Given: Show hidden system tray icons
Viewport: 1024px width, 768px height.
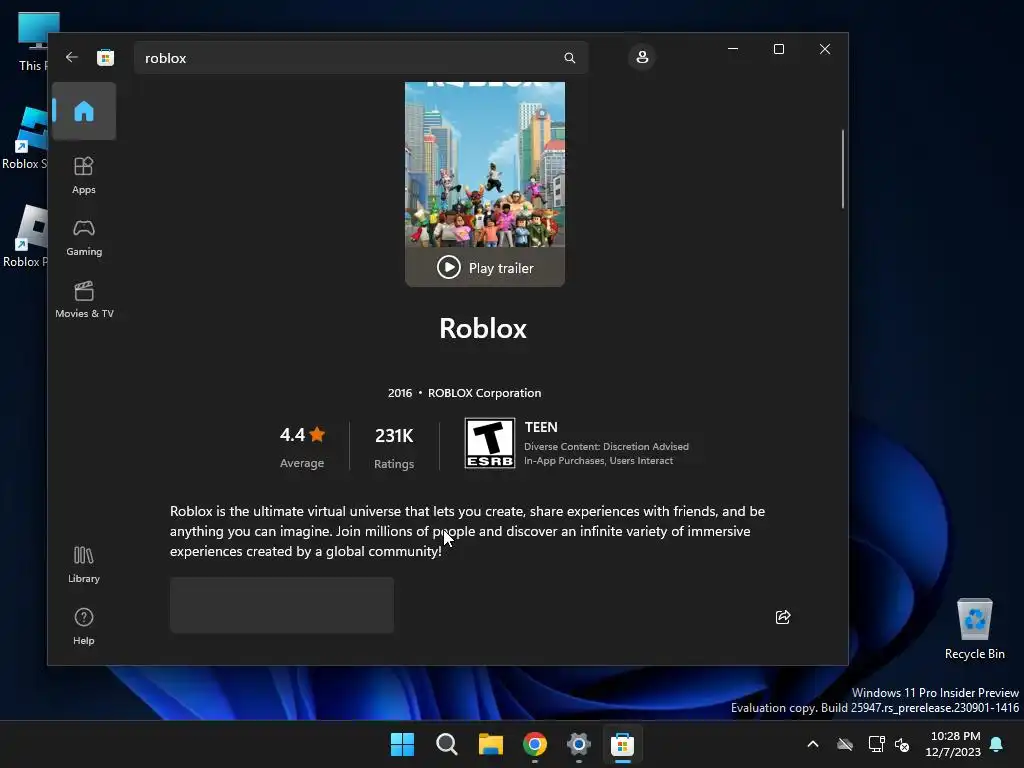Looking at the screenshot, I should click(813, 744).
